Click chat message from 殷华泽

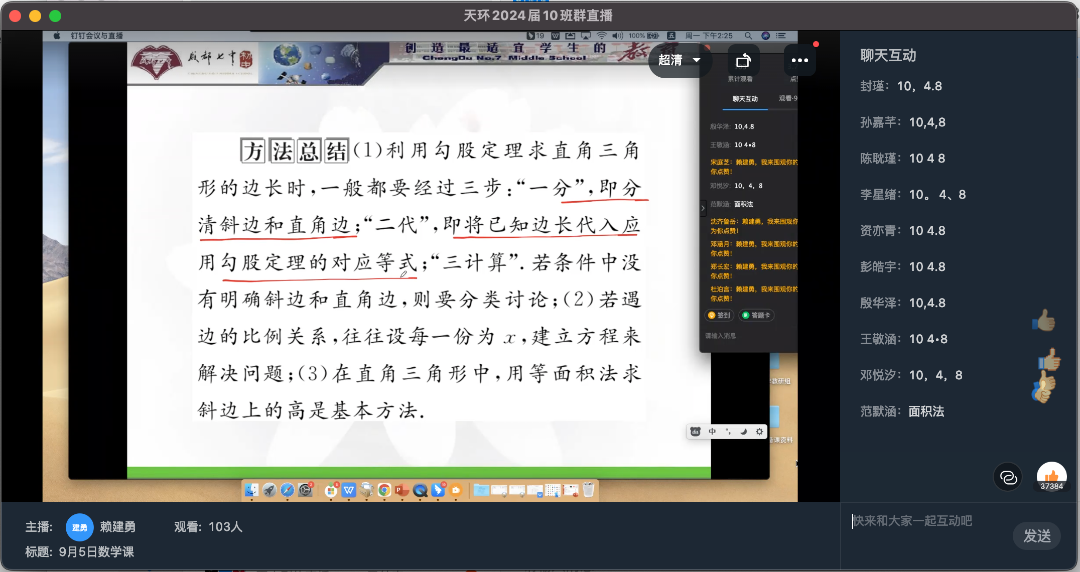click(x=902, y=303)
